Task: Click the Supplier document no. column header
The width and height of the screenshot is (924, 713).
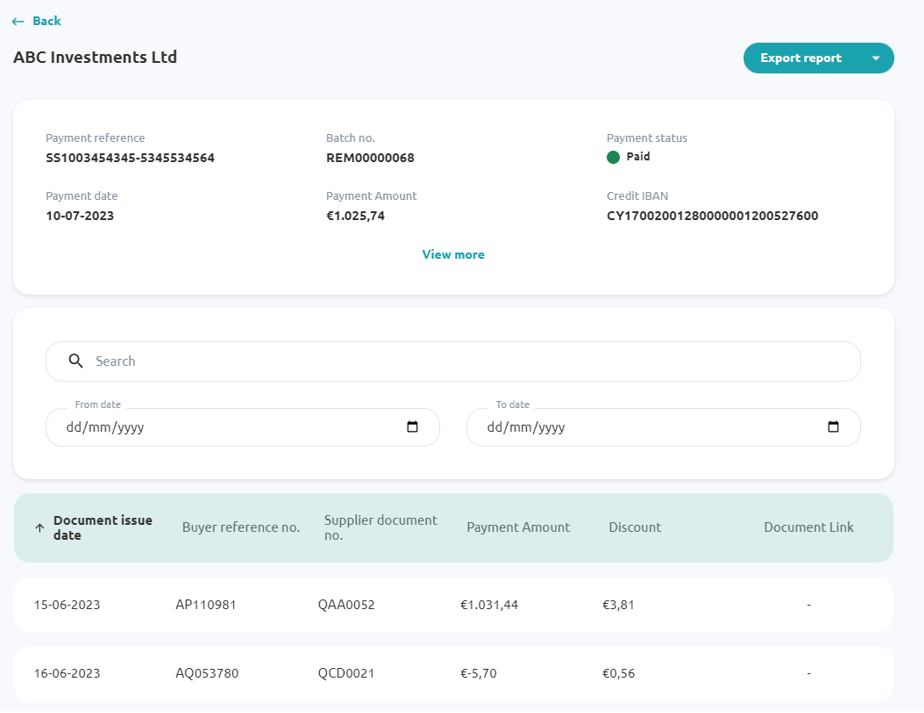Action: coord(381,528)
